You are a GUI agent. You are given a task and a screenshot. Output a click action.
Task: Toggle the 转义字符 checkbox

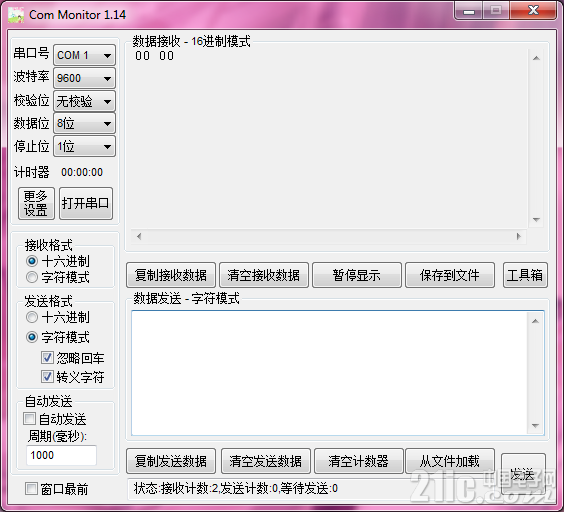coord(47,377)
